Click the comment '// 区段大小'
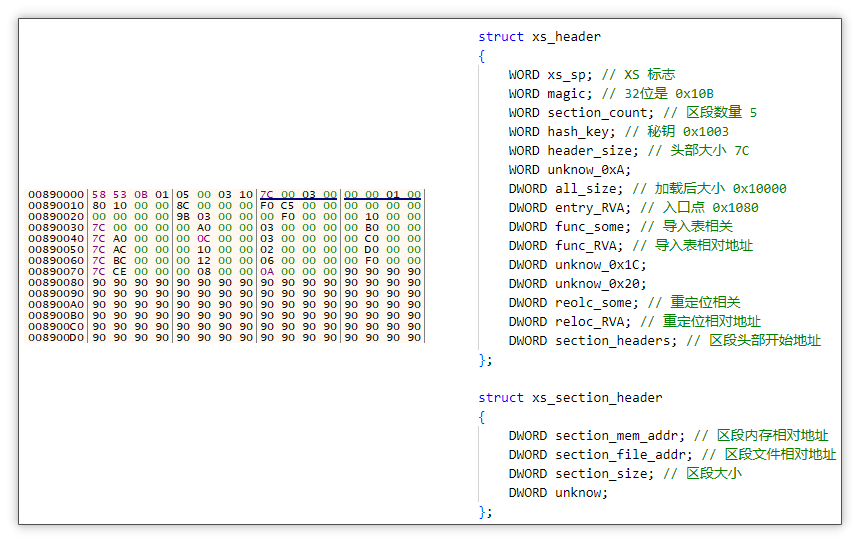This screenshot has height=543, width=860. [x=702, y=473]
